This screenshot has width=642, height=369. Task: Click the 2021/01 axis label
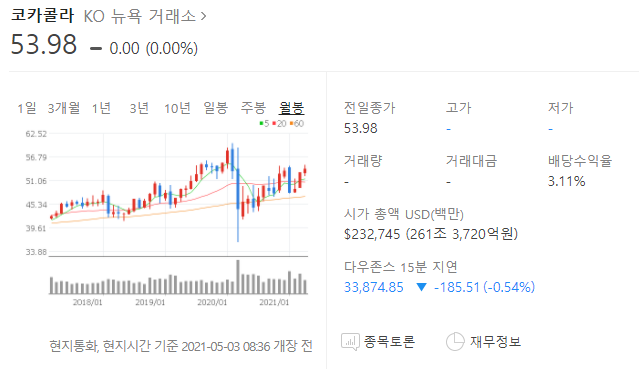click(274, 302)
